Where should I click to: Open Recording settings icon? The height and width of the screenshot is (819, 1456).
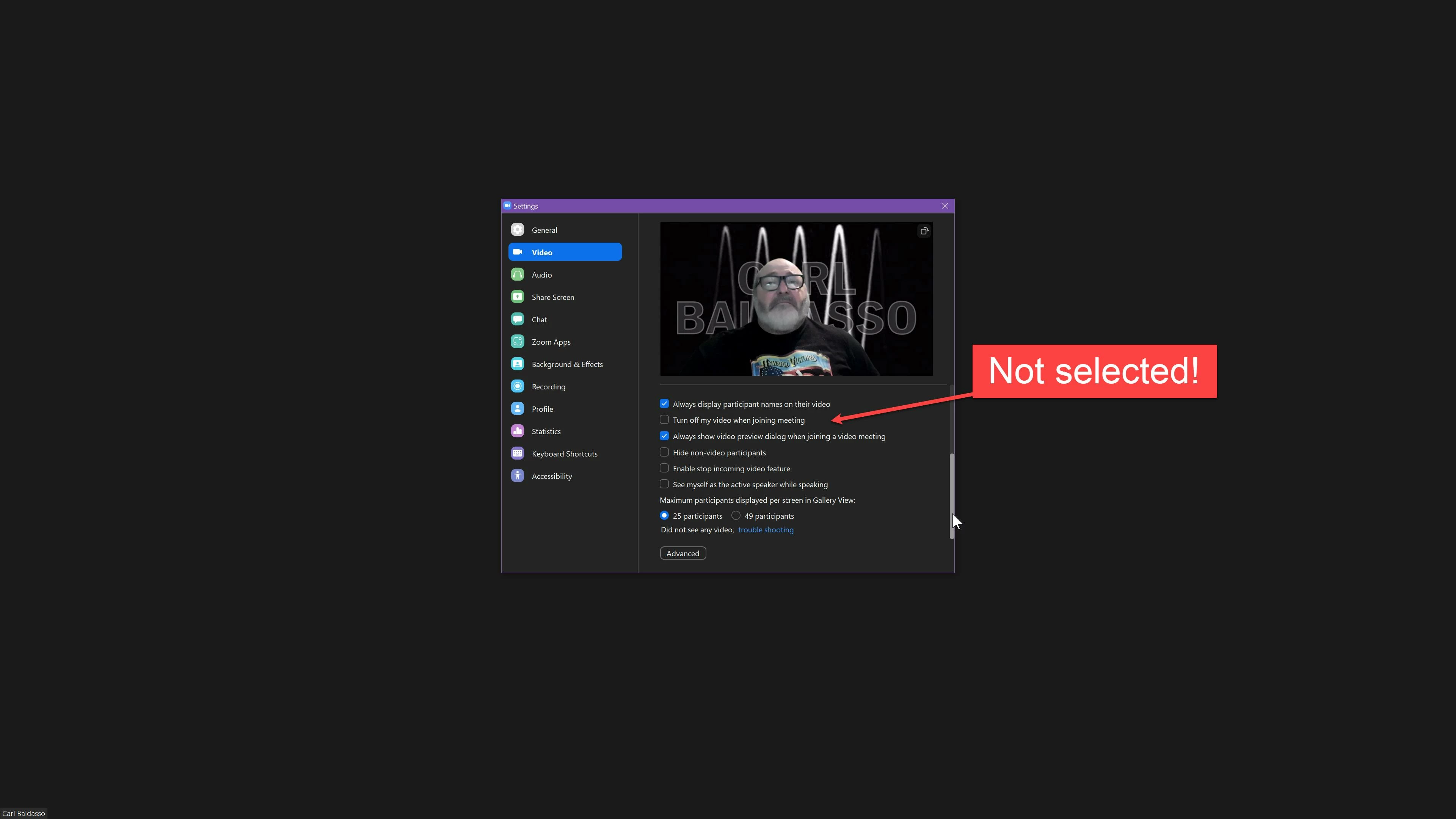(x=517, y=387)
